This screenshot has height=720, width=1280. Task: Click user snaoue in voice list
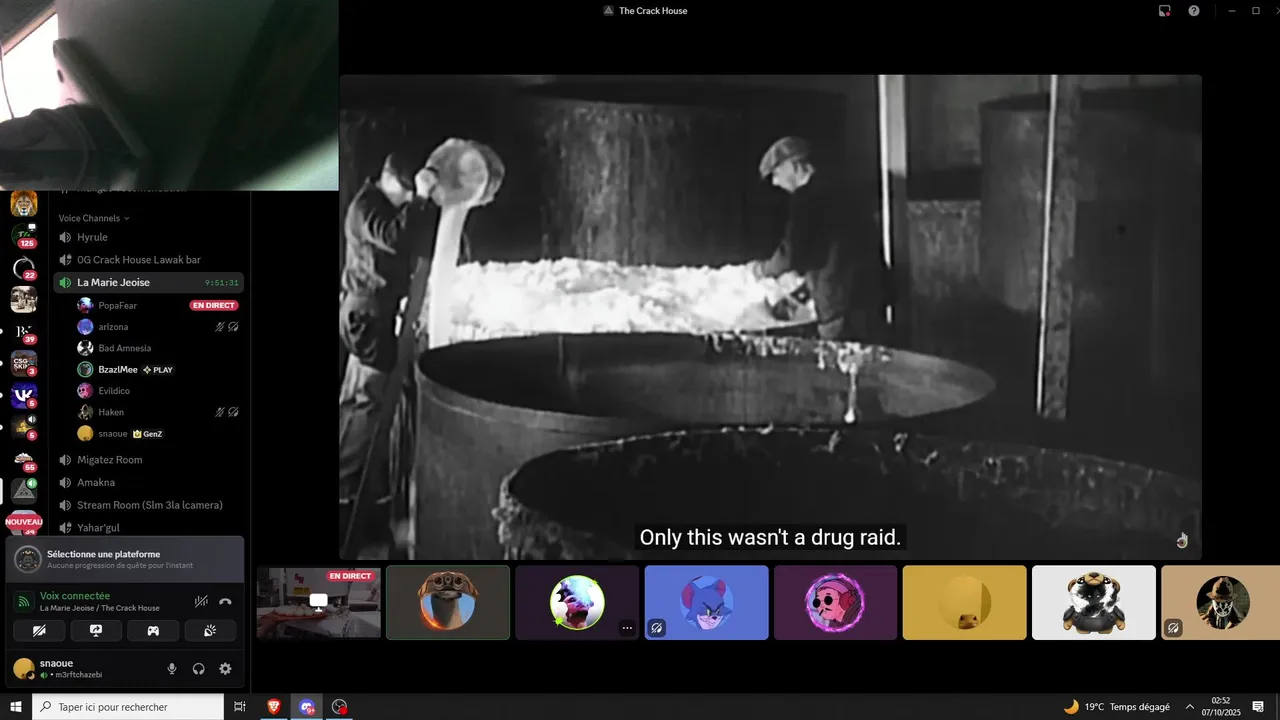tap(113, 434)
